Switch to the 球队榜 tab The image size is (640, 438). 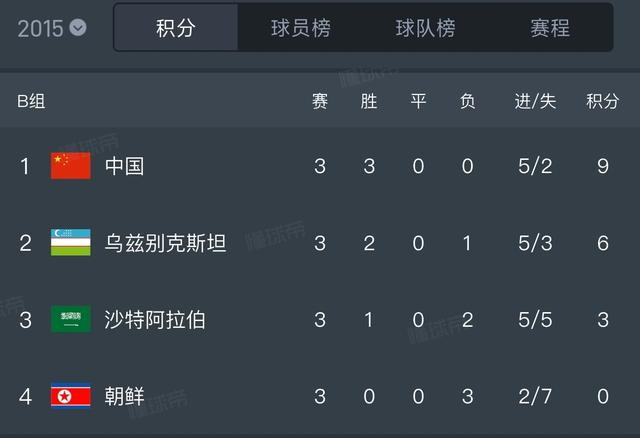(425, 28)
